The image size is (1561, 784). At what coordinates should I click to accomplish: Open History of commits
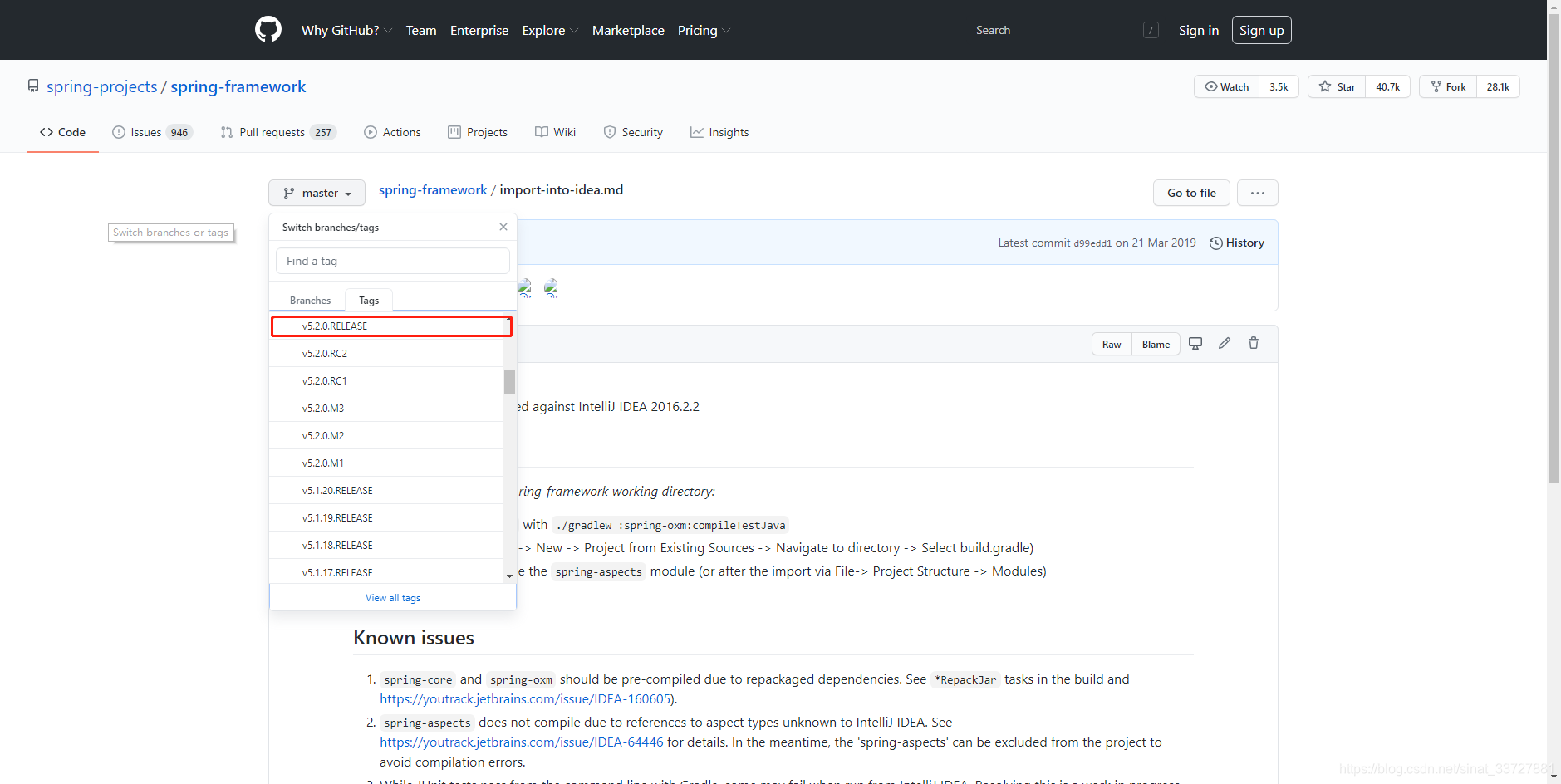point(1237,243)
